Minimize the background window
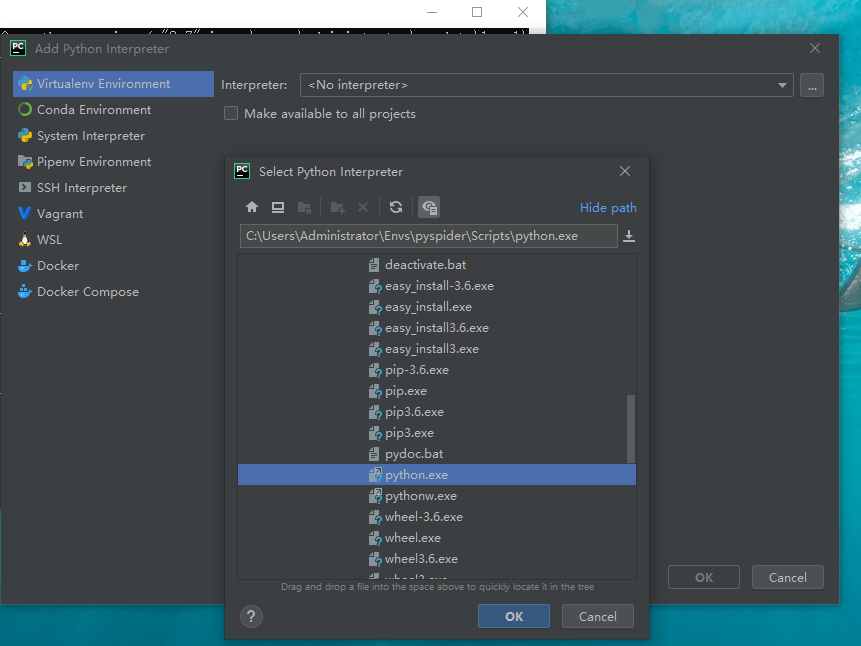The image size is (861, 646). [x=432, y=12]
